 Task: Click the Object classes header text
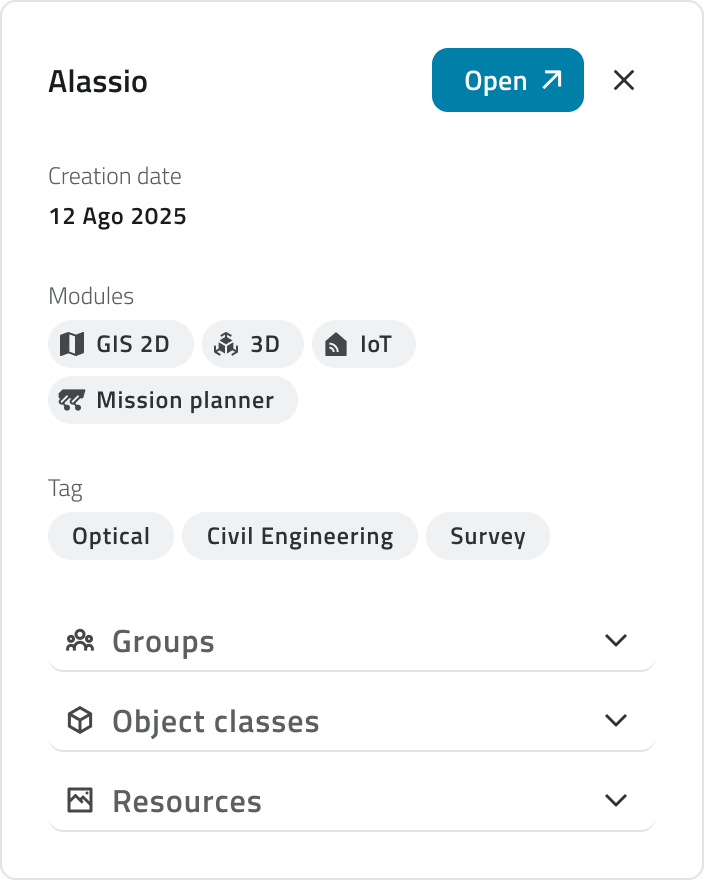coord(216,721)
